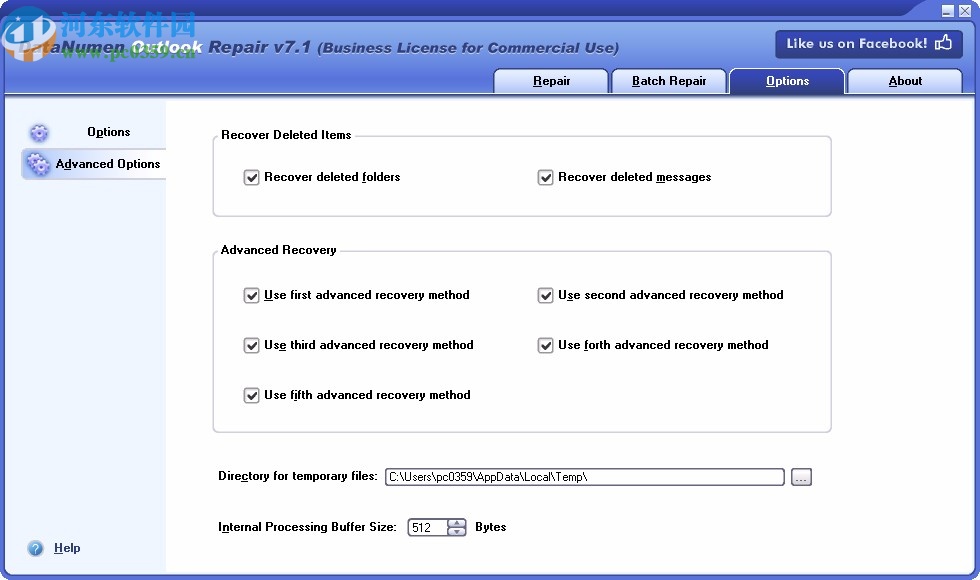Click the thumbs-up icon on Facebook button
The image size is (980, 580).
point(941,43)
